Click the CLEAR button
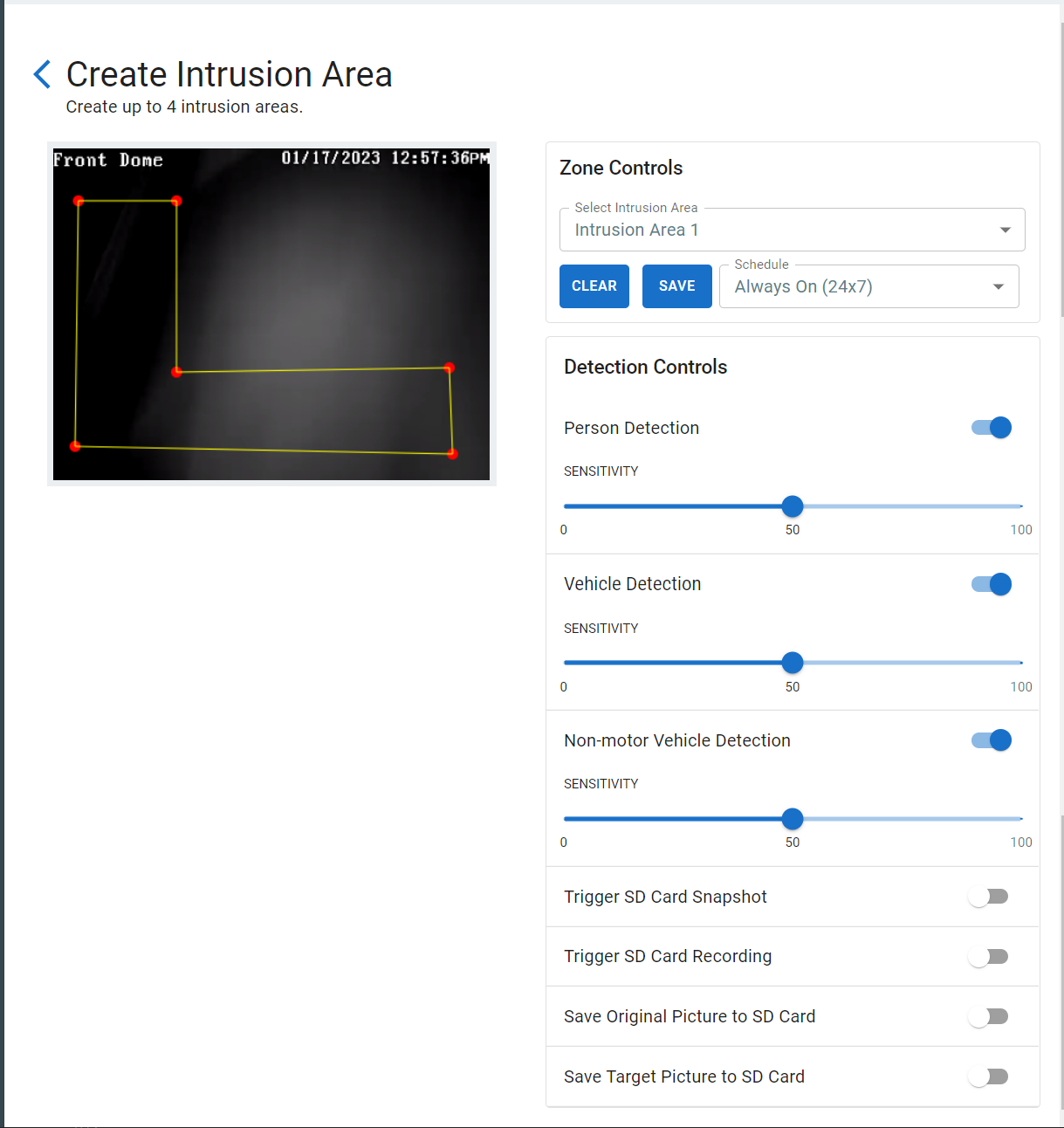This screenshot has width=1064, height=1128. pos(594,286)
